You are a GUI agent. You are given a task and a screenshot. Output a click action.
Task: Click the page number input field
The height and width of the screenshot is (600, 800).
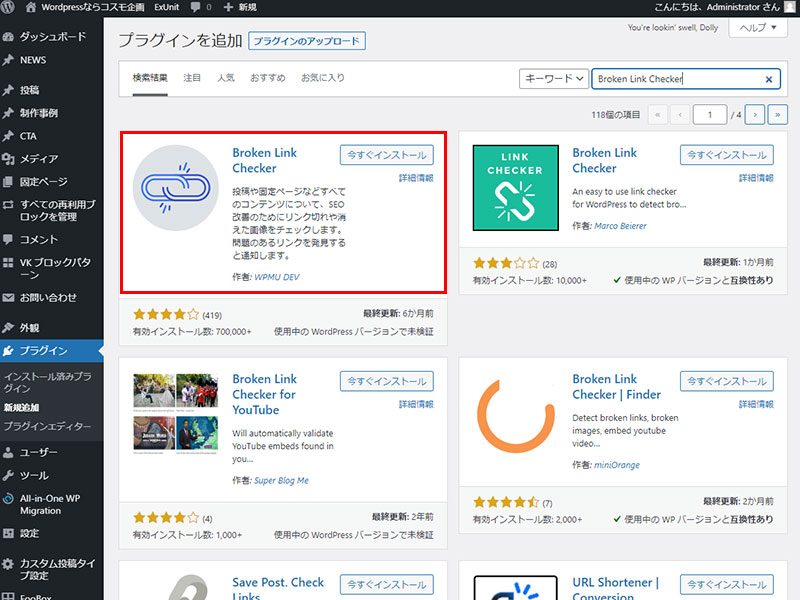[710, 114]
